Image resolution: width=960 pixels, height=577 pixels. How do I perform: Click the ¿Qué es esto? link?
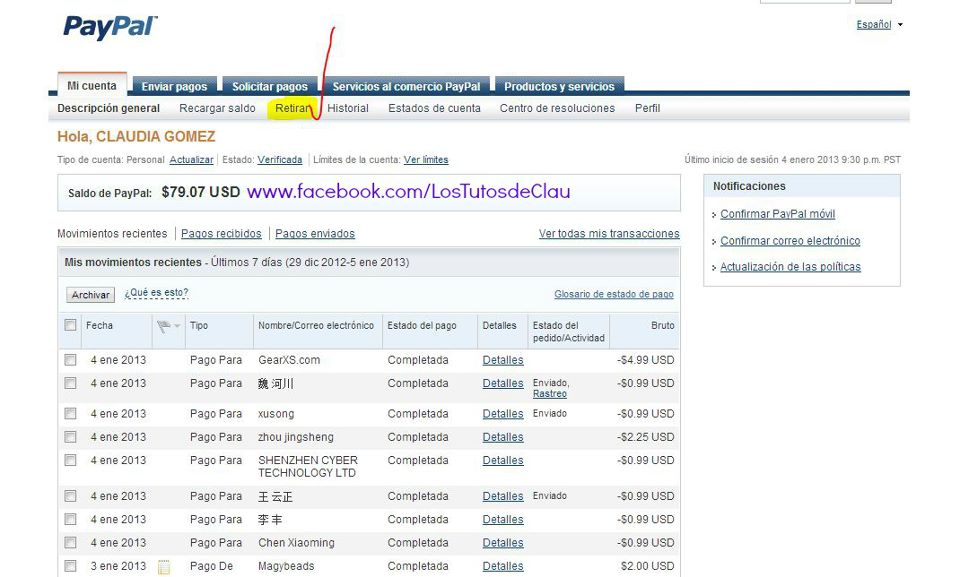pos(156,293)
